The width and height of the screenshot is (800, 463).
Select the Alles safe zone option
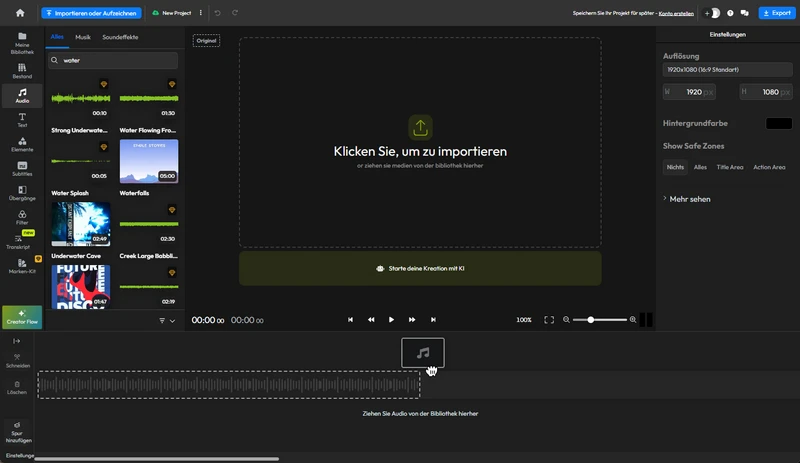pyautogui.click(x=700, y=167)
